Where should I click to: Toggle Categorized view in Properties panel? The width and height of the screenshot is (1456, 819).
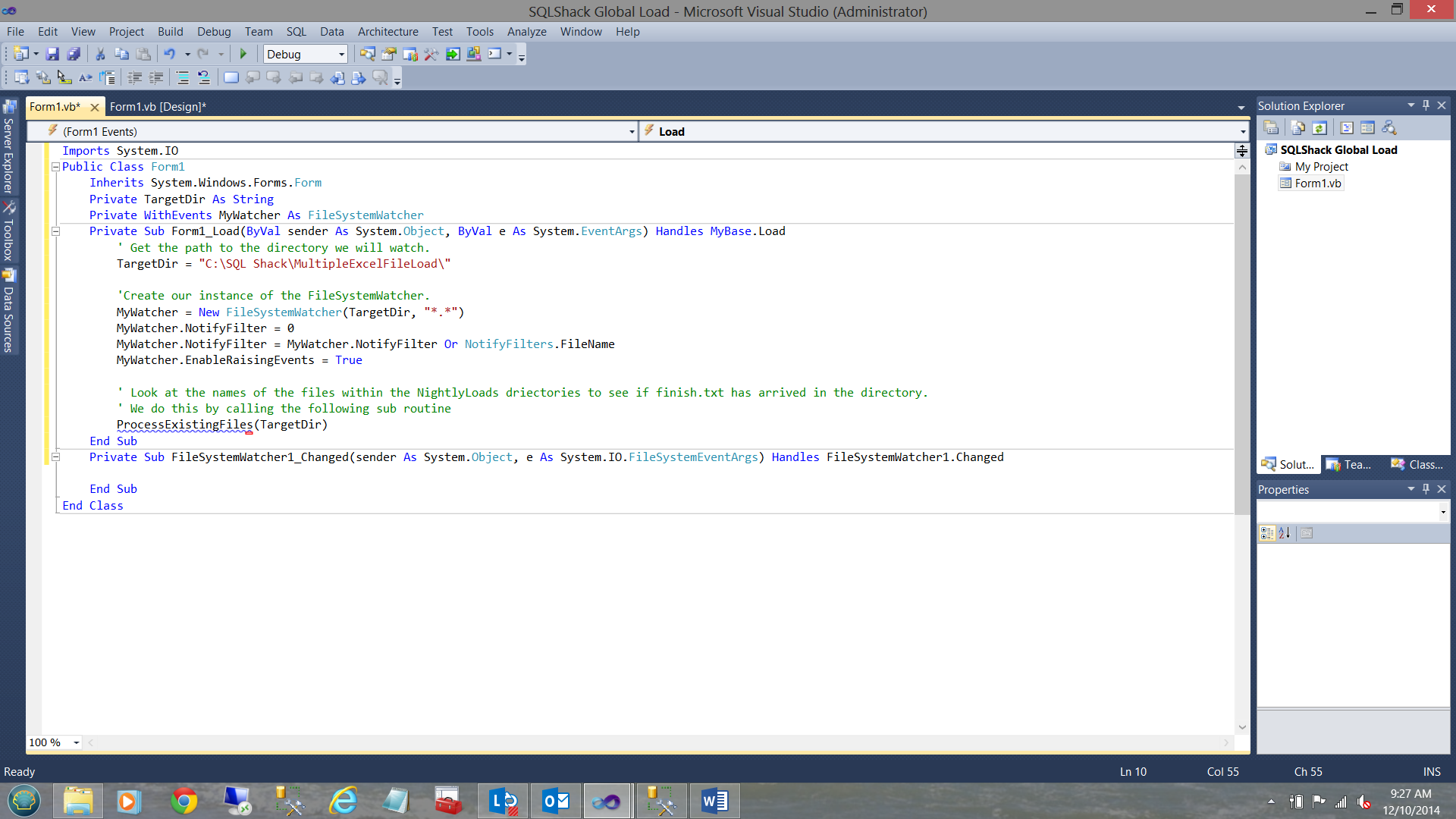(1266, 533)
